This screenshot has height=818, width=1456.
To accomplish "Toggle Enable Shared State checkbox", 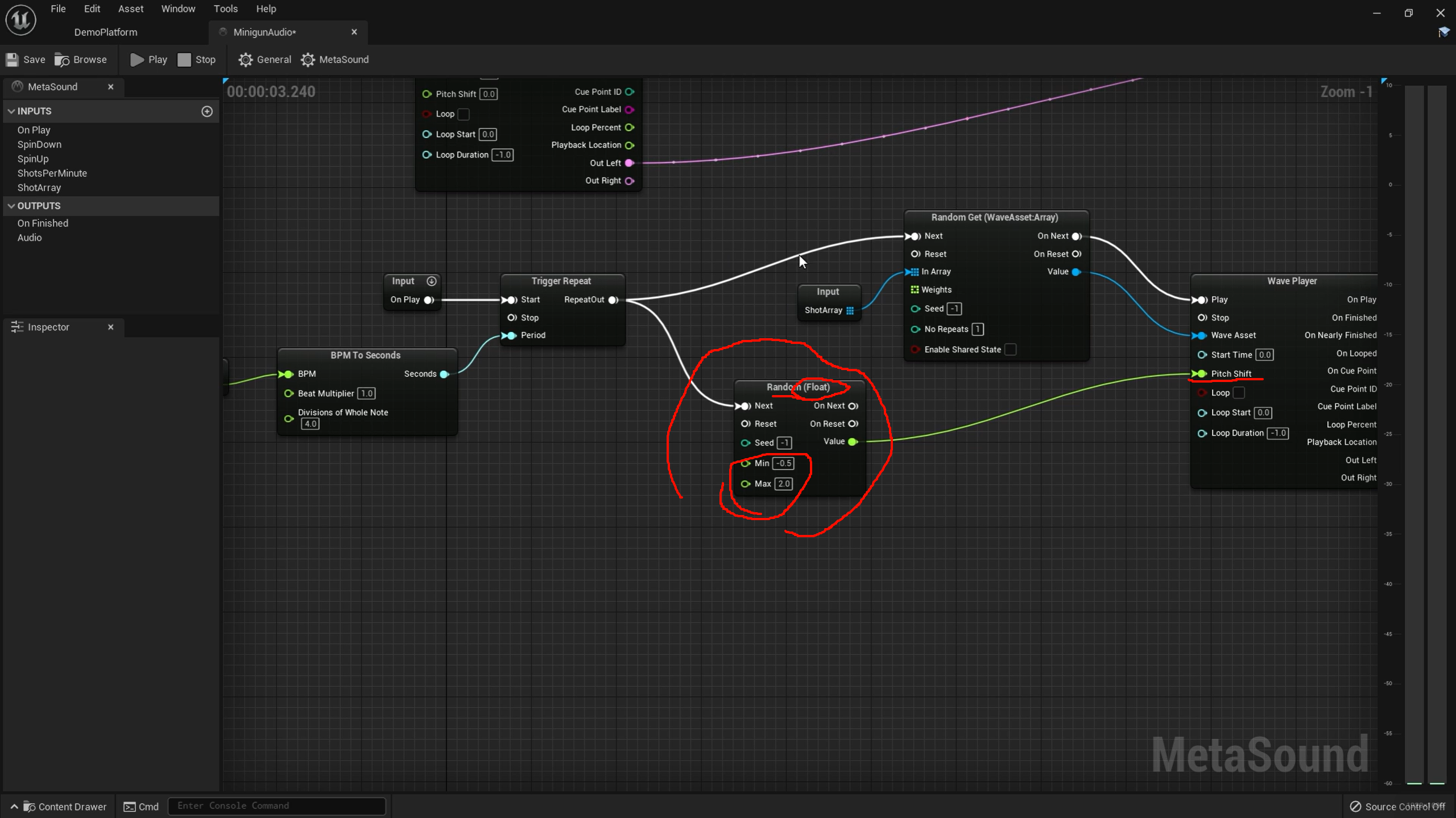I will coord(1011,350).
